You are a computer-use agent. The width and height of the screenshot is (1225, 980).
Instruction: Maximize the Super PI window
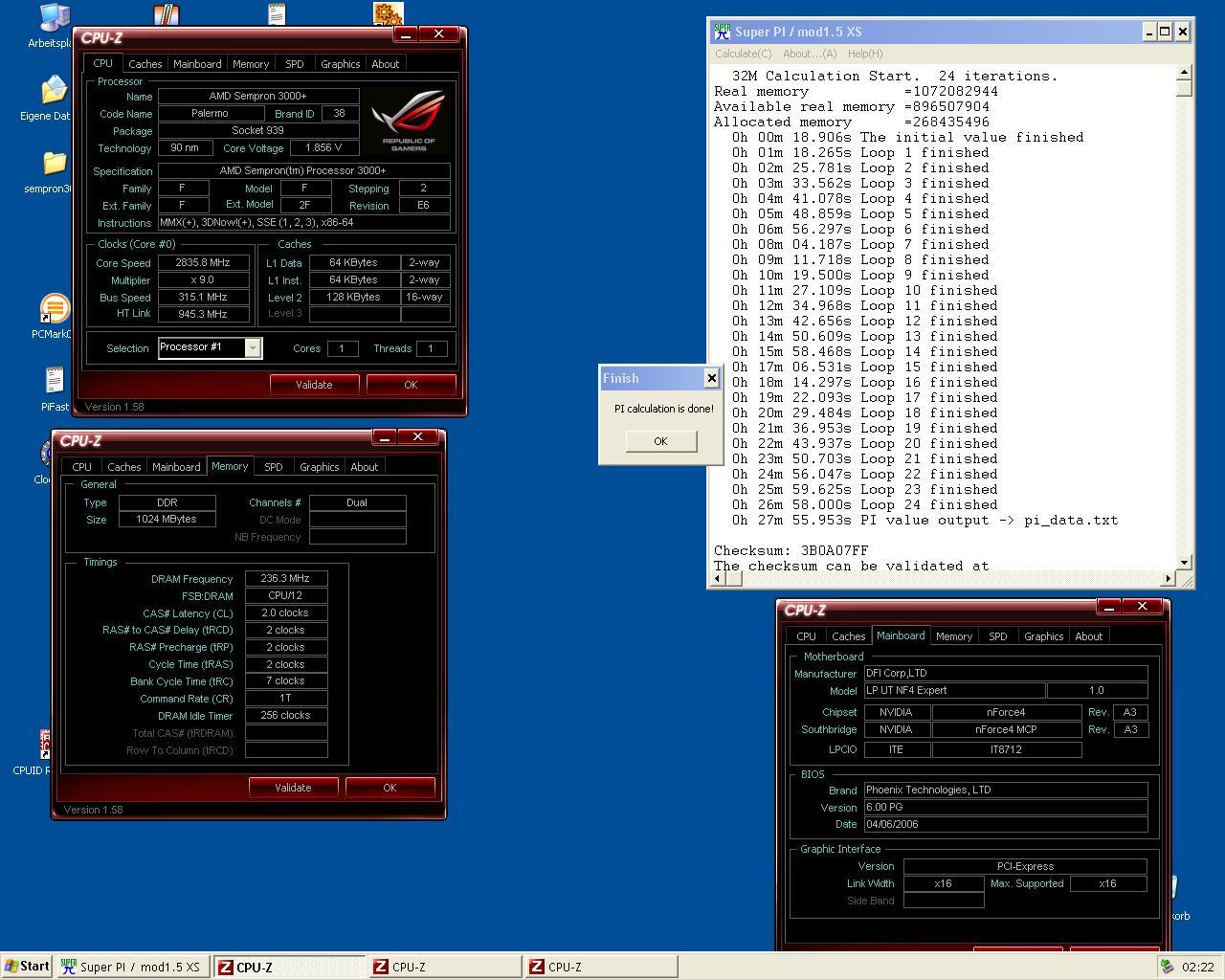[1165, 32]
